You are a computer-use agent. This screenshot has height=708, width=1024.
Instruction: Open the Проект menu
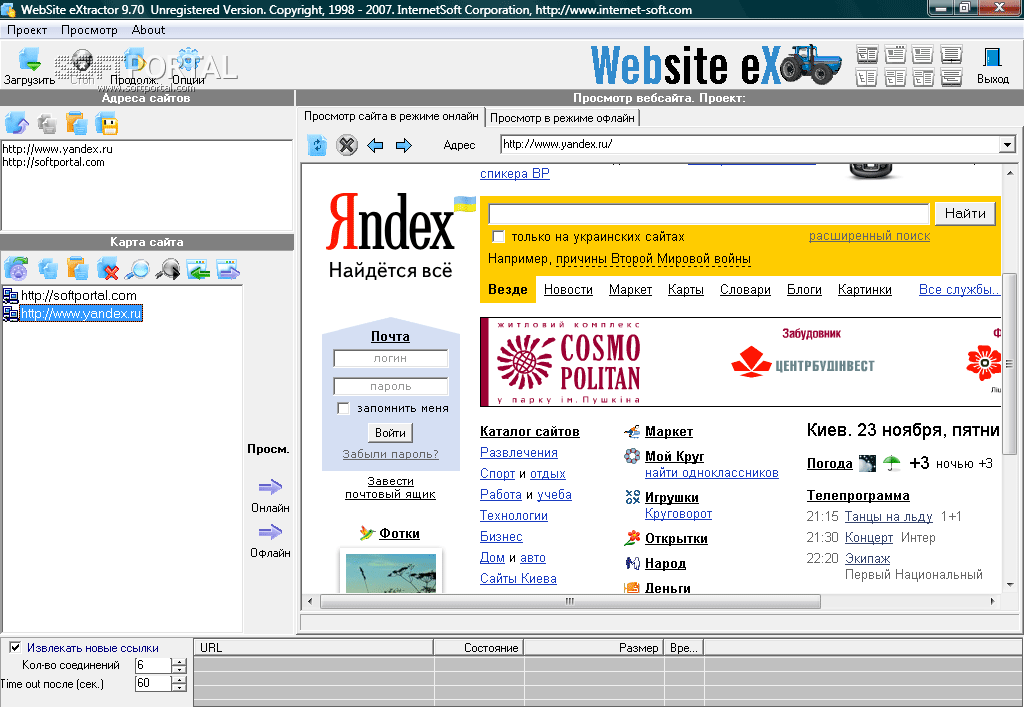coord(27,30)
